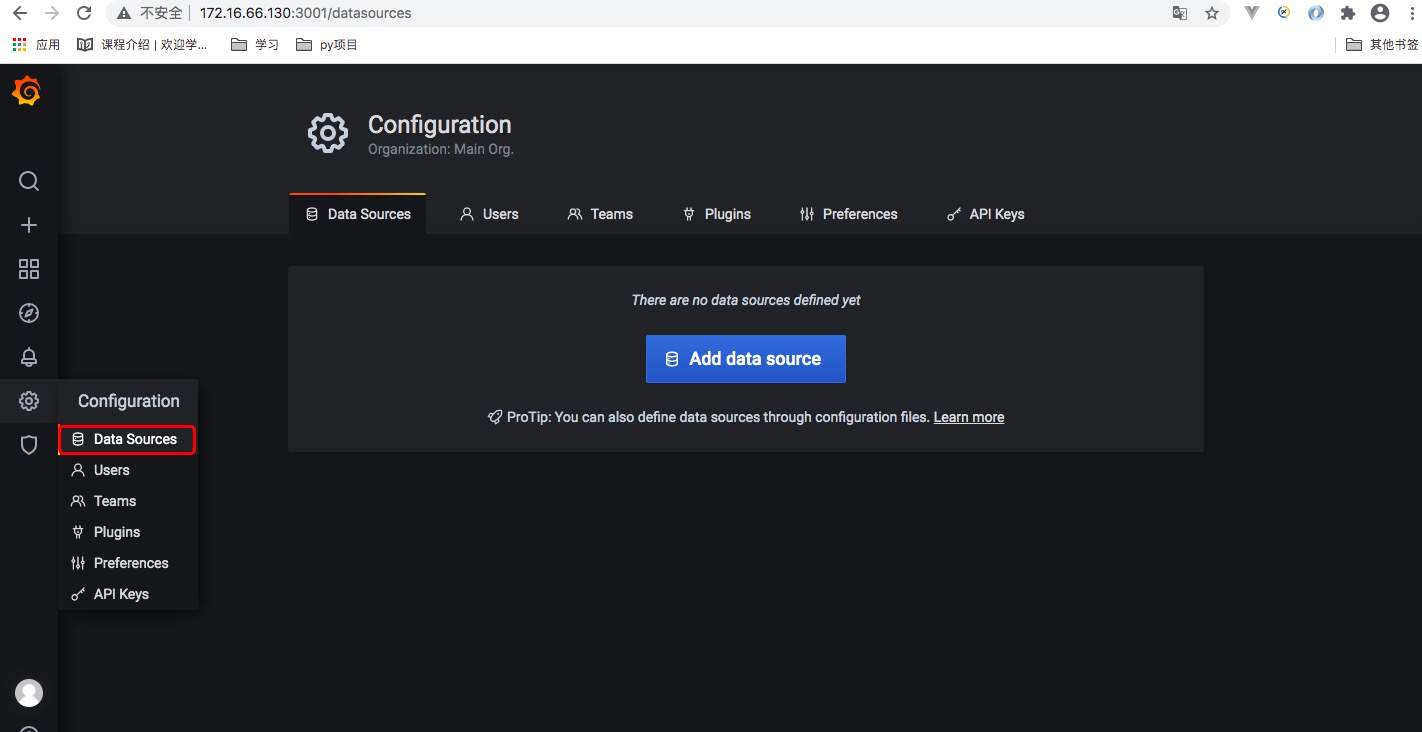Switch to the Users tab

click(489, 214)
